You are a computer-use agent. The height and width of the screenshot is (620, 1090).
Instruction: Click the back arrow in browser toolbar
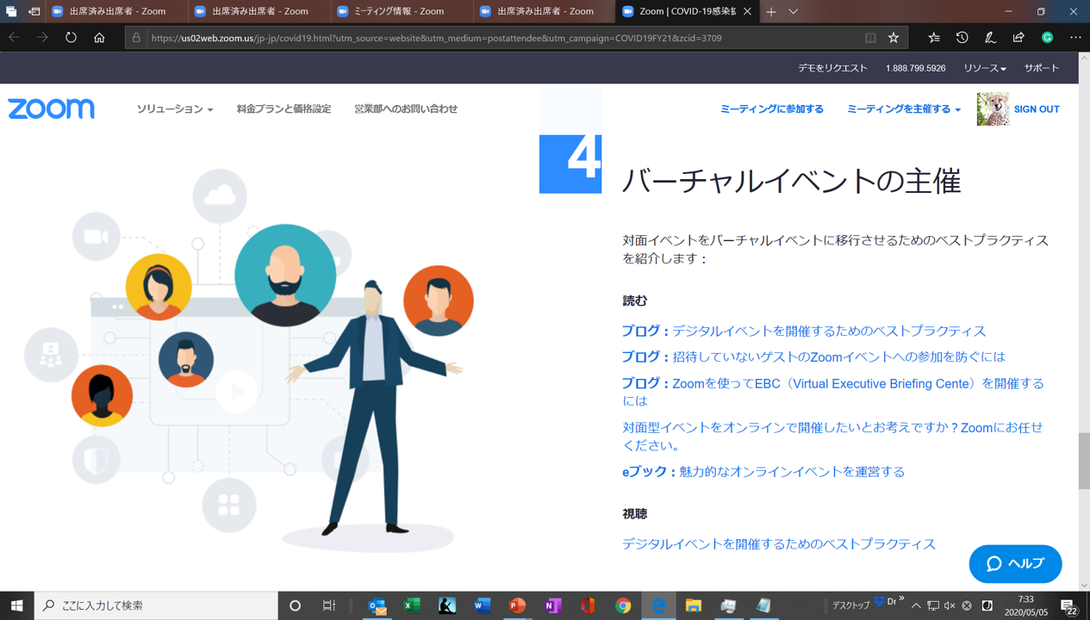click(14, 38)
